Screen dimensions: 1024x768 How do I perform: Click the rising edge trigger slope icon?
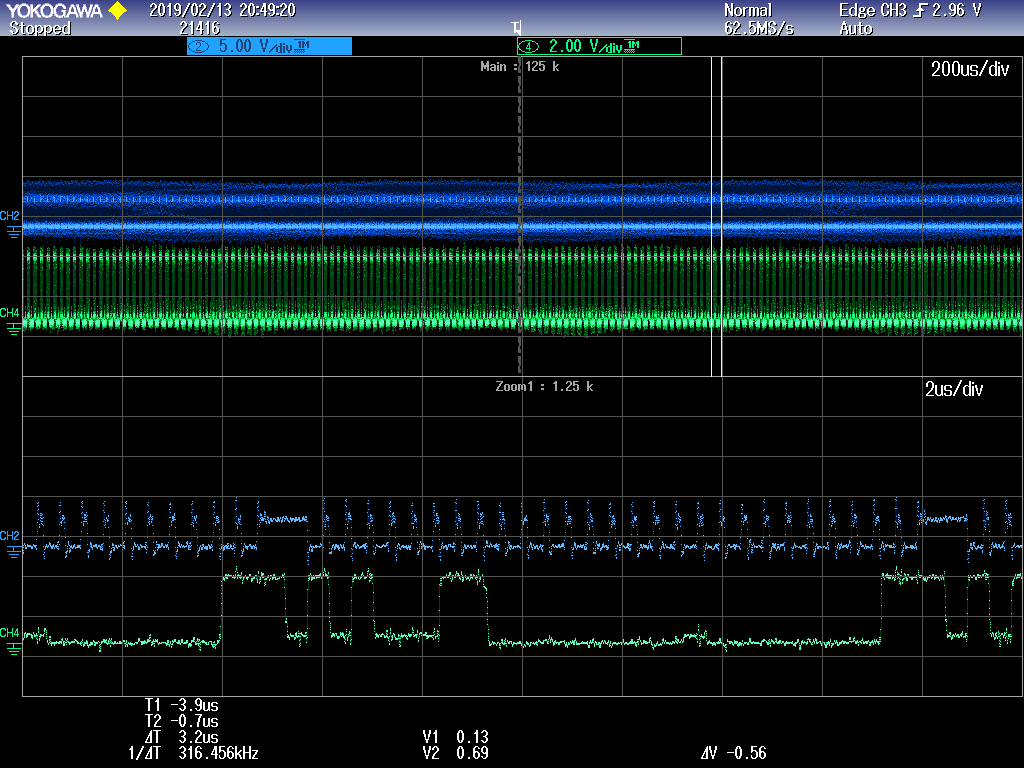921,10
